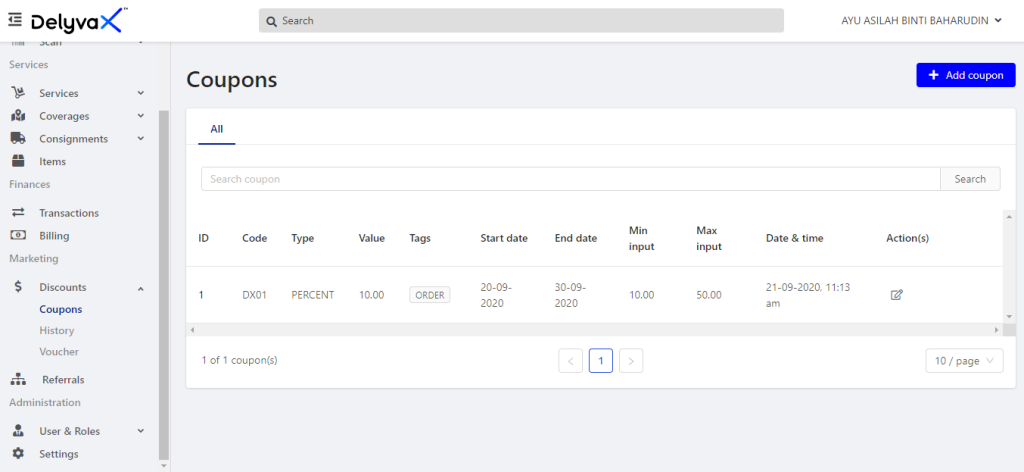Open Voucher under Discounts
Viewport: 1024px width, 472px height.
[x=59, y=351]
